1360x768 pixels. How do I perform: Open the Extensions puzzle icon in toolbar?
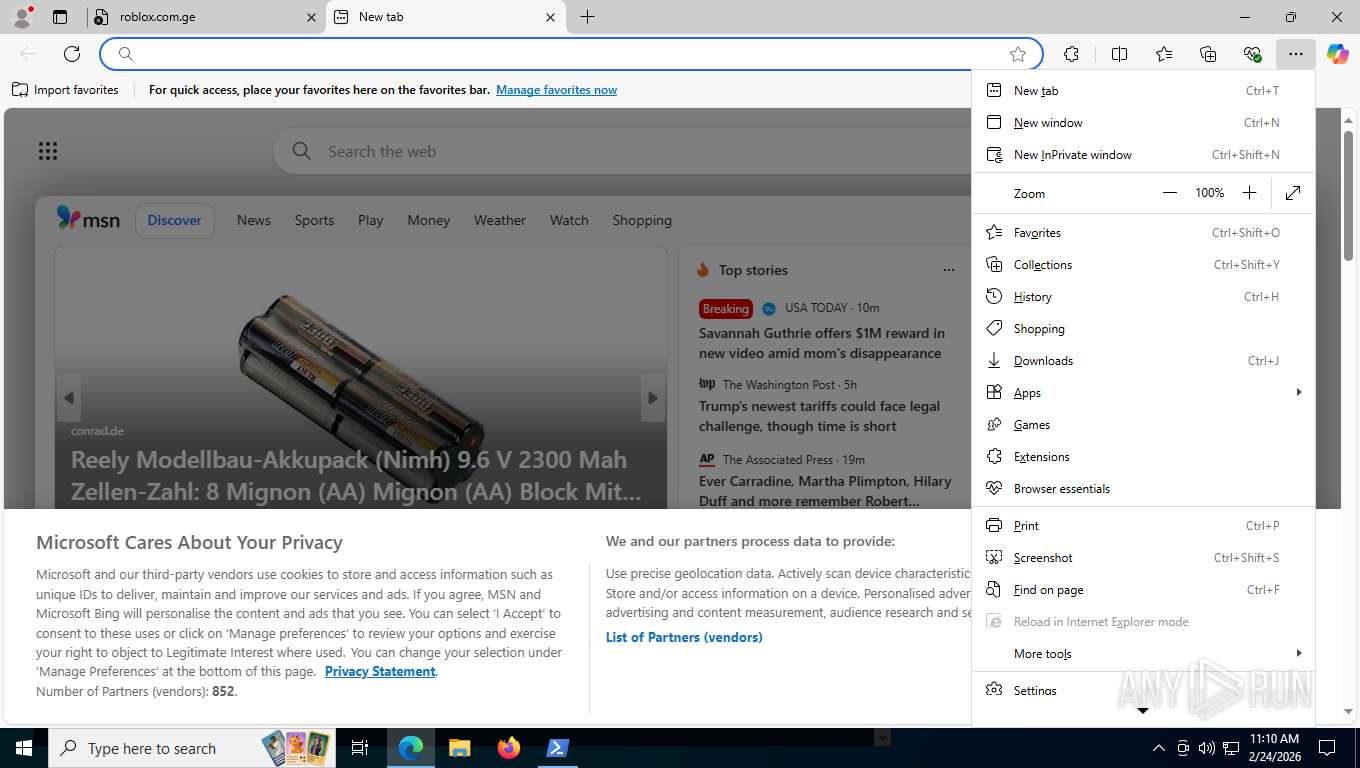pyautogui.click(x=1071, y=54)
